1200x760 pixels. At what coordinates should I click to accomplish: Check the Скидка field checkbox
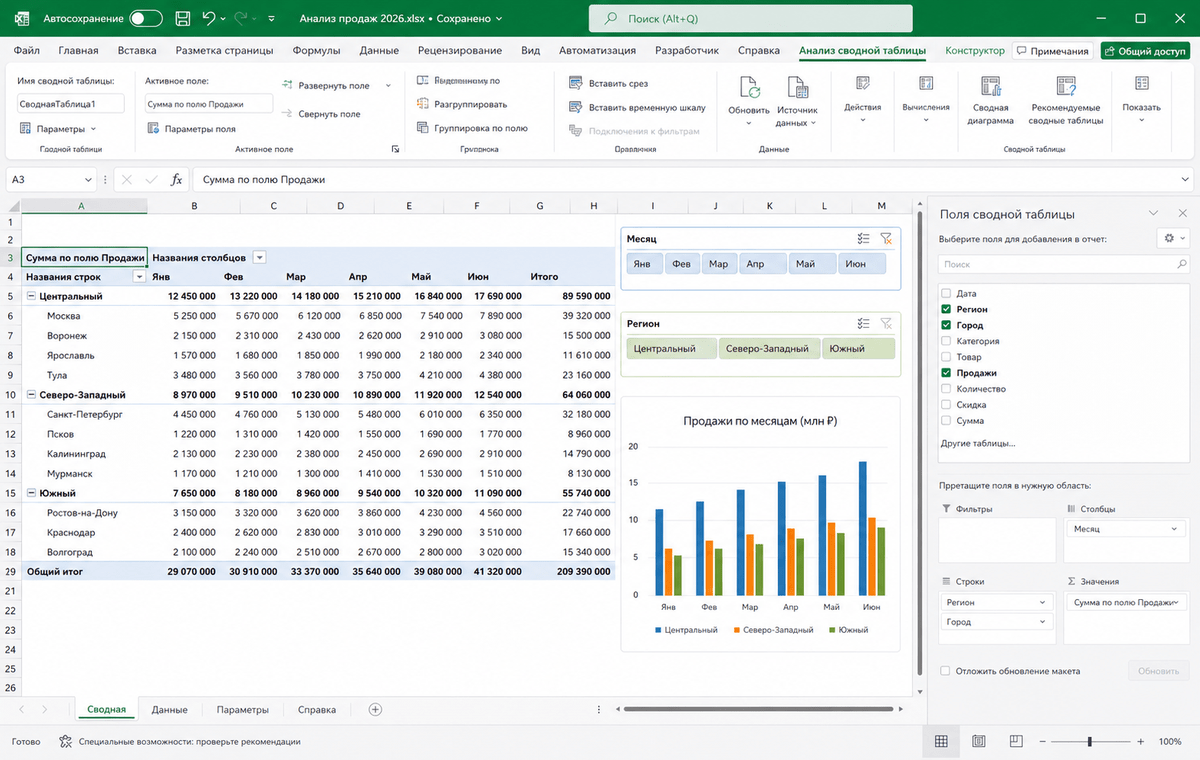click(x=946, y=405)
